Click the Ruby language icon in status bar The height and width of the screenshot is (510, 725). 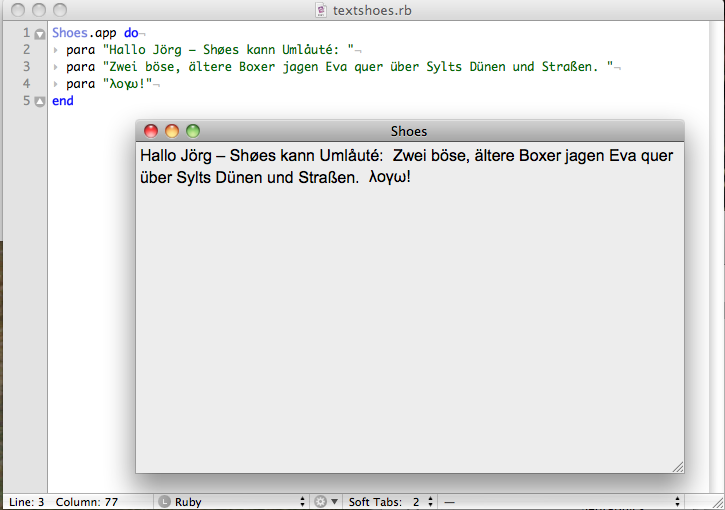click(x=164, y=502)
